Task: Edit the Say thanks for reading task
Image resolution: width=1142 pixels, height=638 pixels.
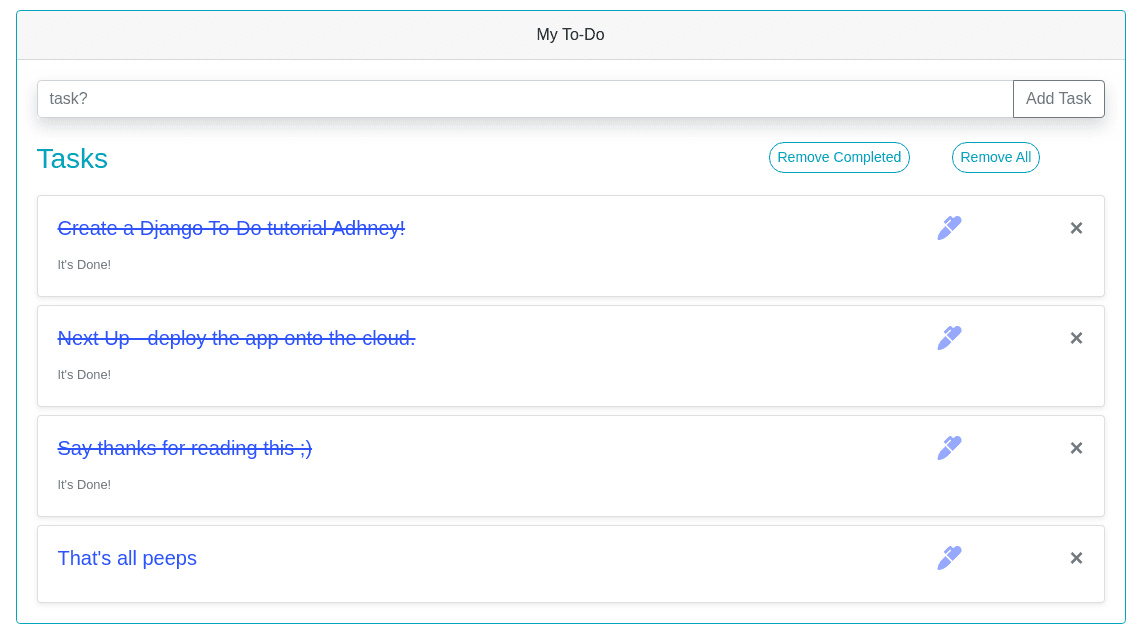Action: tap(949, 448)
